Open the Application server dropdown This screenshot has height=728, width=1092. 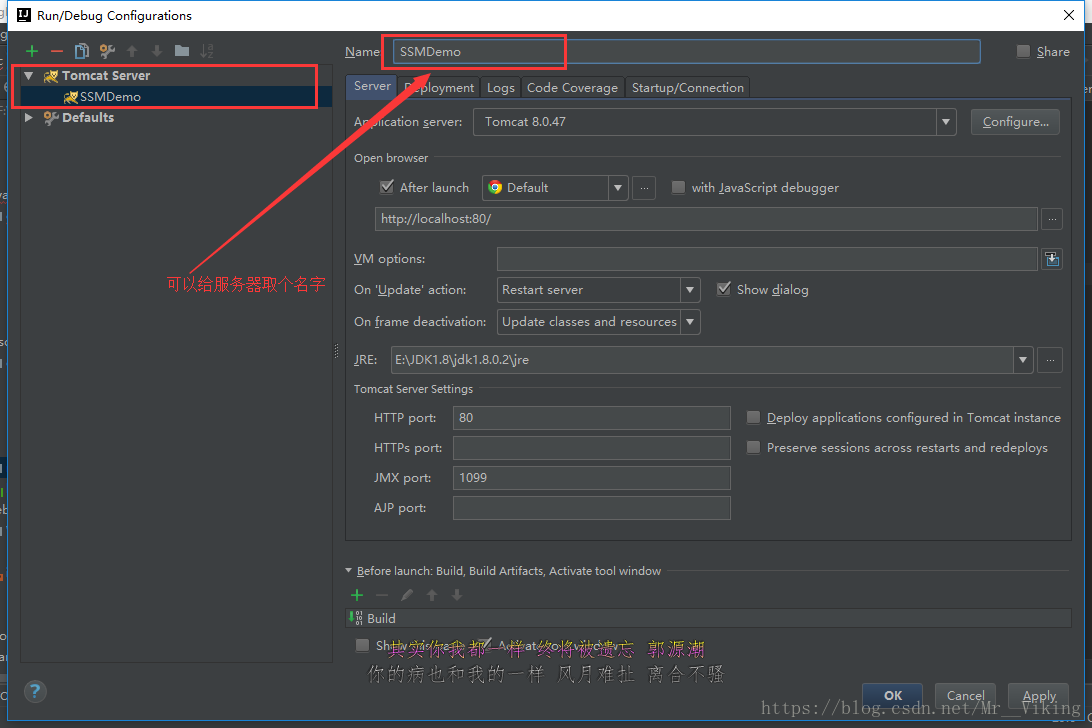[x=945, y=122]
